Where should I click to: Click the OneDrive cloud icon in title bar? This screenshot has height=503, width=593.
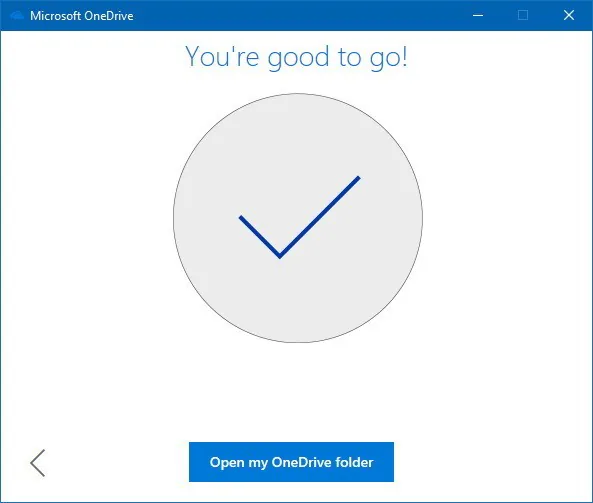point(17,16)
